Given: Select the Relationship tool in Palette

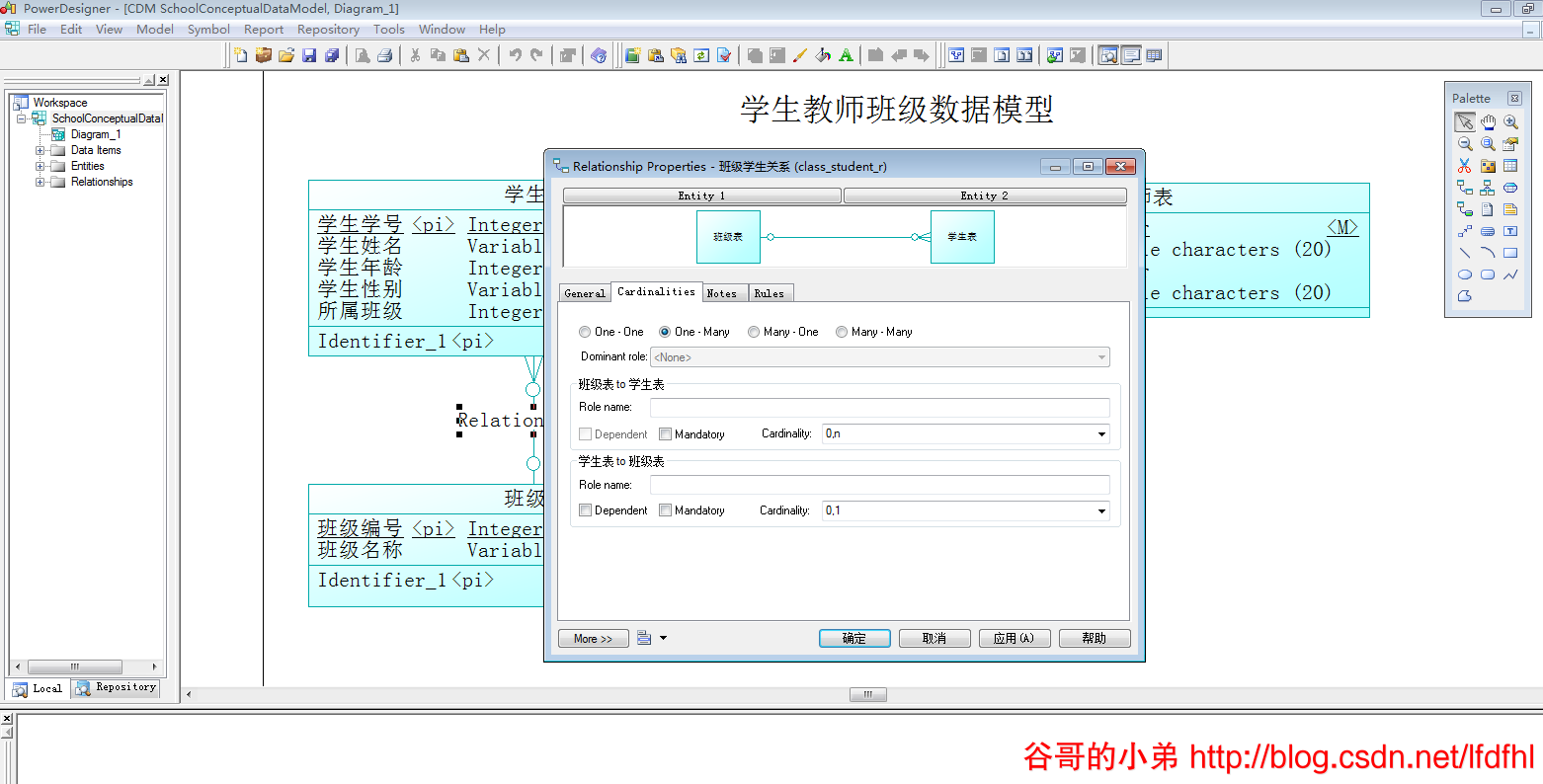Looking at the screenshot, I should 1464,188.
